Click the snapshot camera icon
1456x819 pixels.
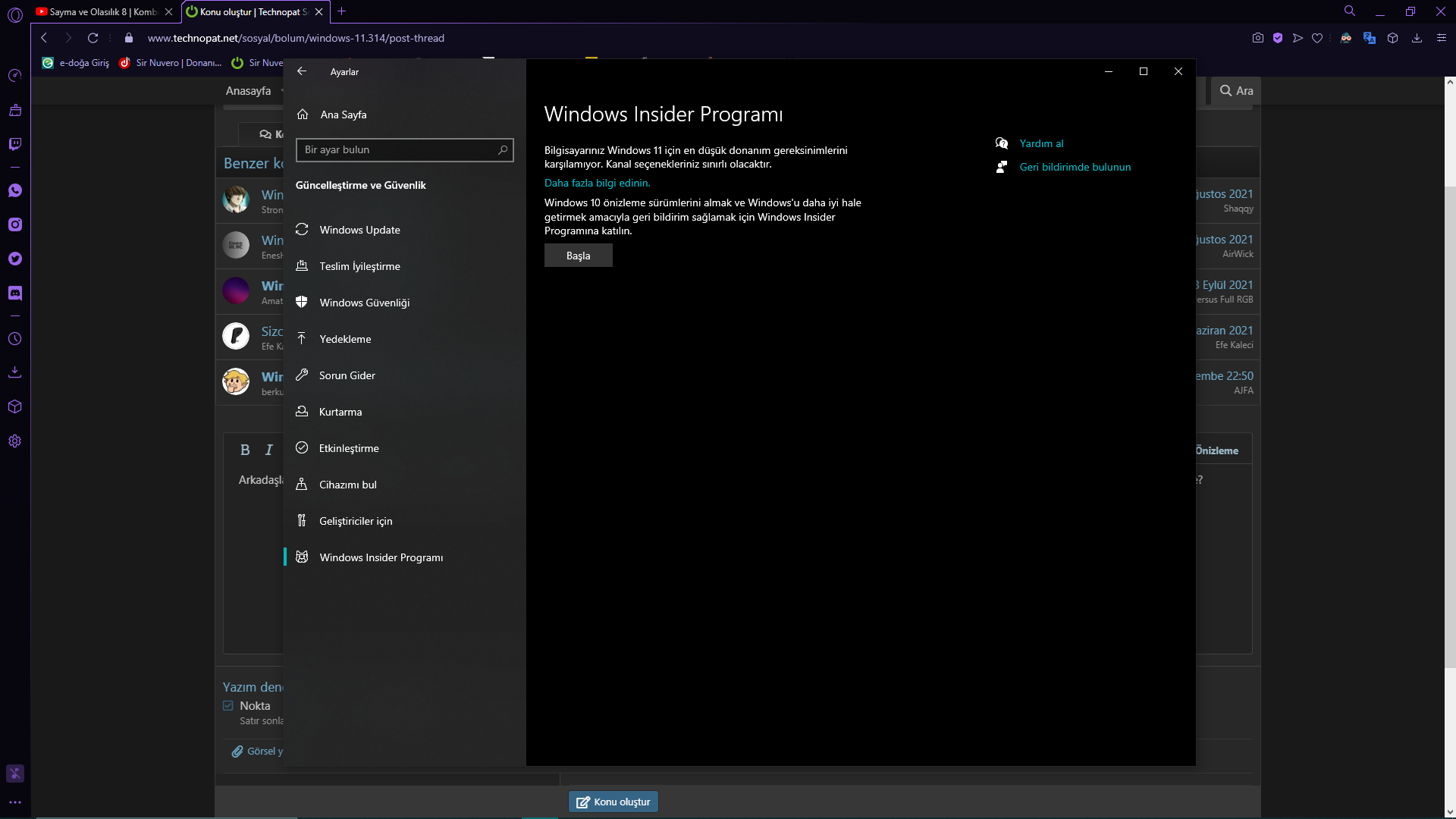1257,38
